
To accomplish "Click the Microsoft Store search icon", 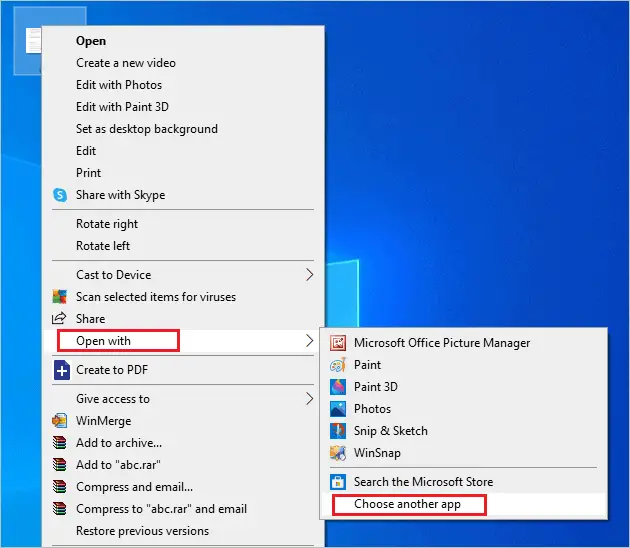I will 338,482.
